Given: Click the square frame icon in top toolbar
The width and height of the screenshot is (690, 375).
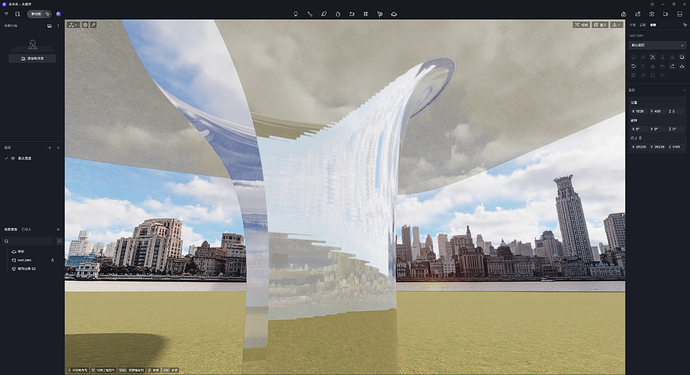Looking at the screenshot, I should tap(366, 14).
